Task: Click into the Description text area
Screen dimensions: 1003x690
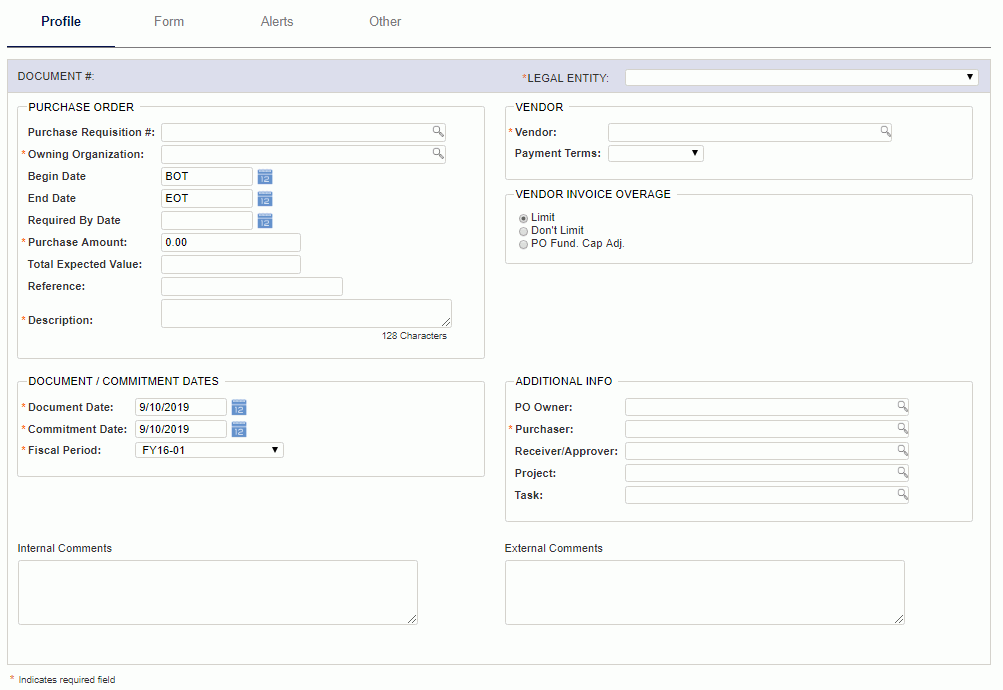Action: click(306, 313)
